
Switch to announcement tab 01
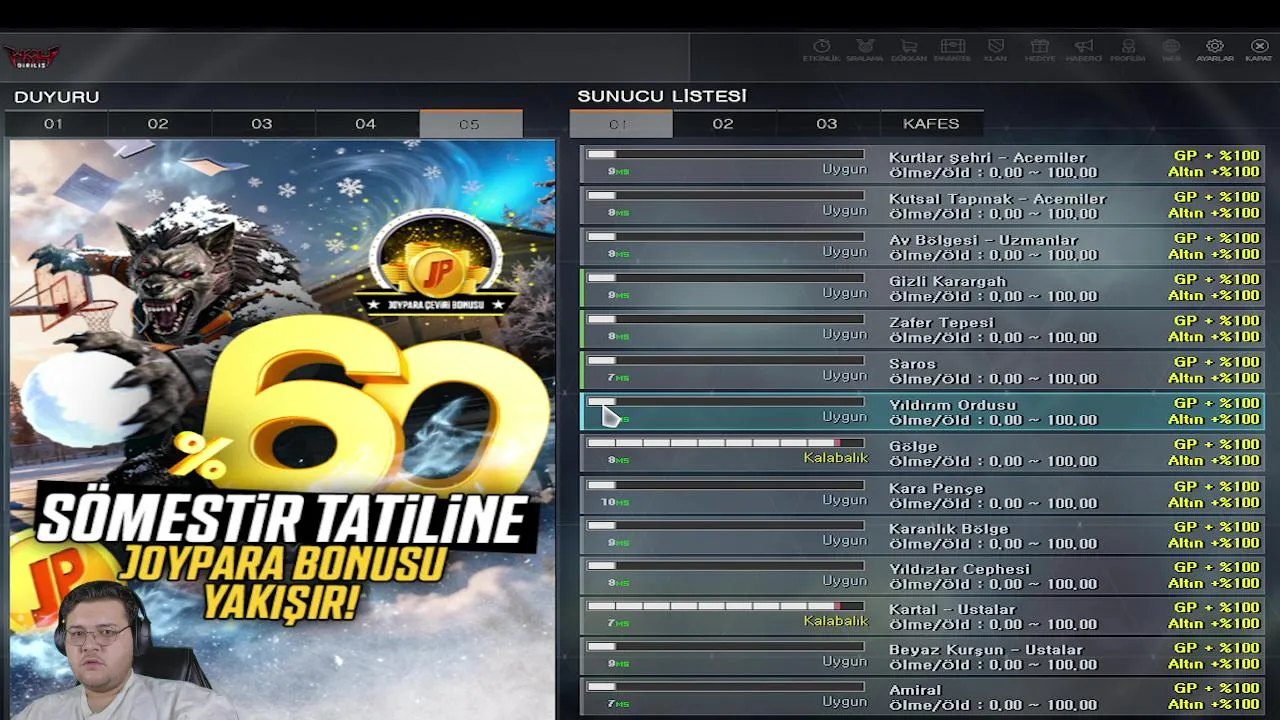pos(54,124)
